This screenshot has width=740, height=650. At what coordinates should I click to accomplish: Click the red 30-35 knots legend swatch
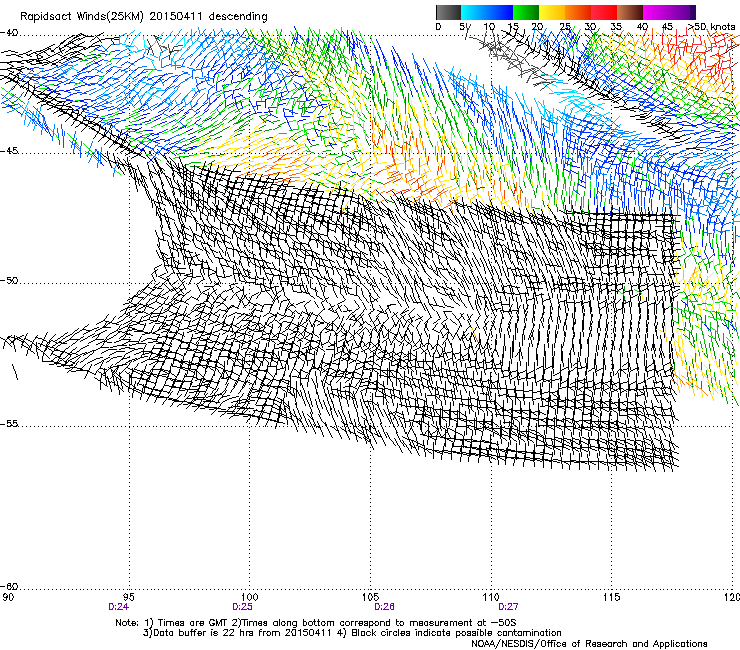604,12
